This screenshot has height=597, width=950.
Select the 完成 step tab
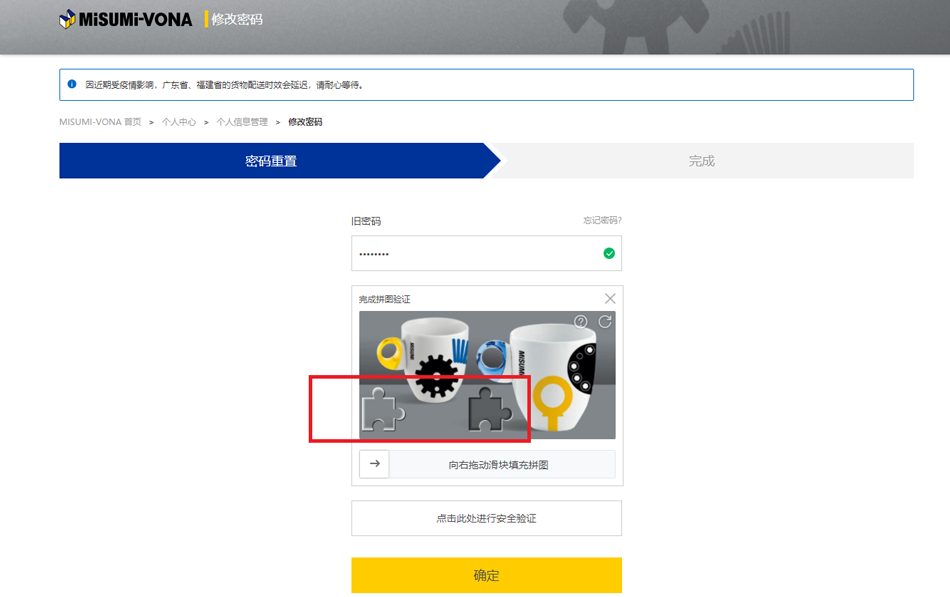tap(701, 161)
